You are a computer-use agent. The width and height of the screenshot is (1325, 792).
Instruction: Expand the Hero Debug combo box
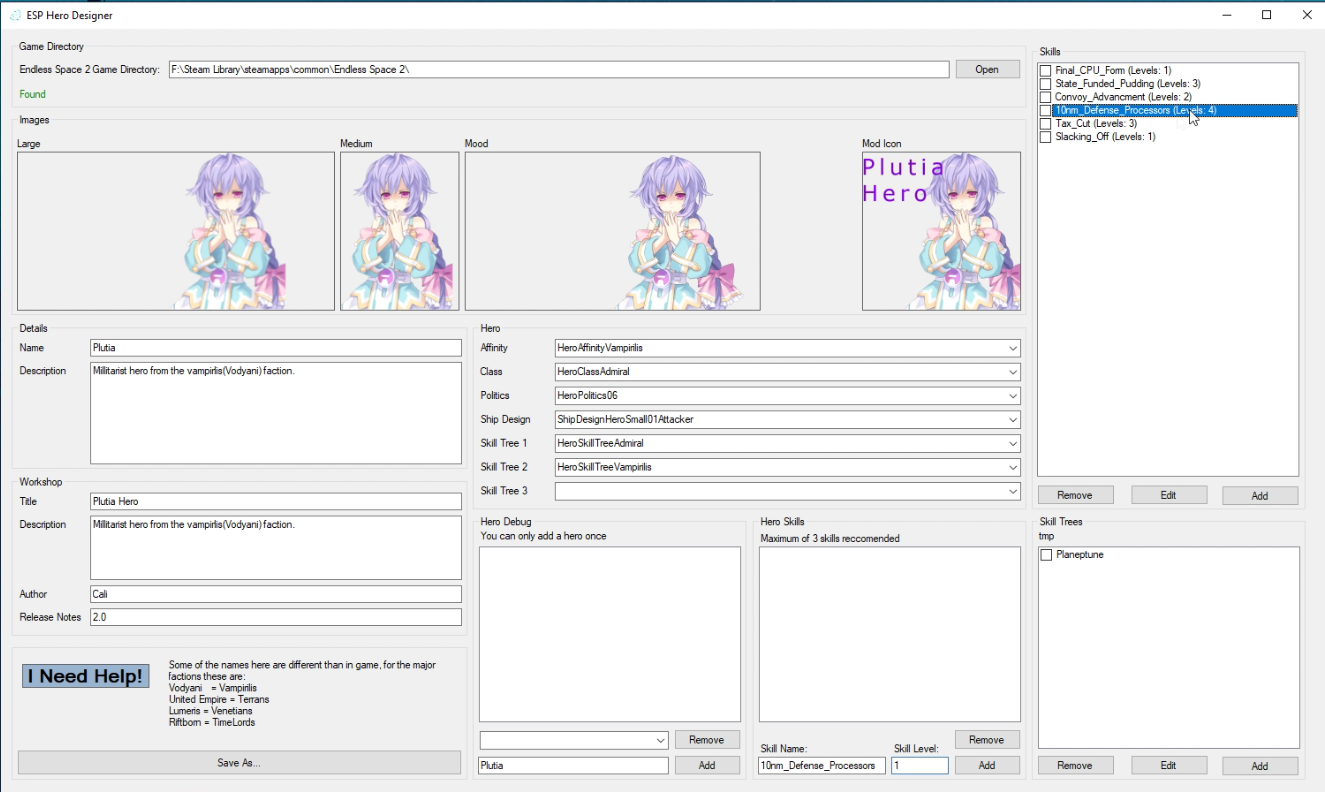pyautogui.click(x=660, y=740)
